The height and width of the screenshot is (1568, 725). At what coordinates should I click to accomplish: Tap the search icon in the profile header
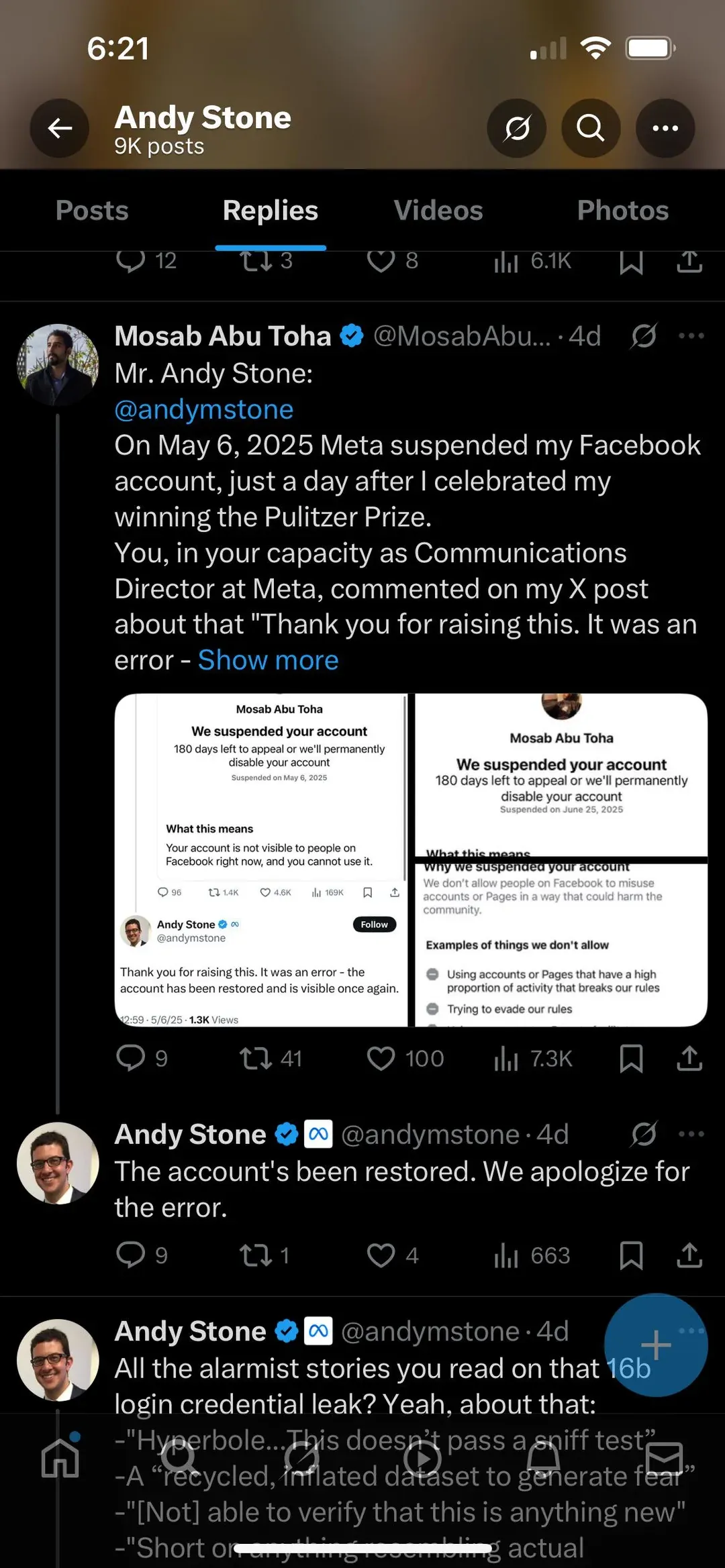coord(590,127)
